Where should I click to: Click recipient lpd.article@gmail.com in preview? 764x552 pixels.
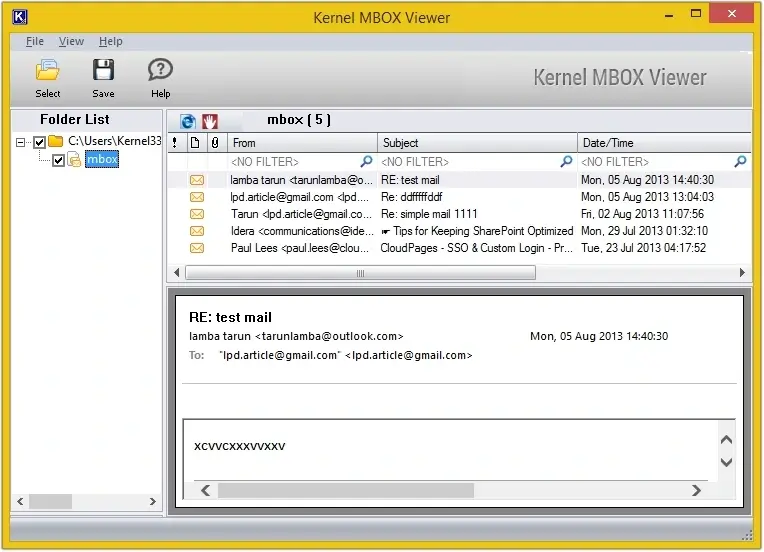345,356
